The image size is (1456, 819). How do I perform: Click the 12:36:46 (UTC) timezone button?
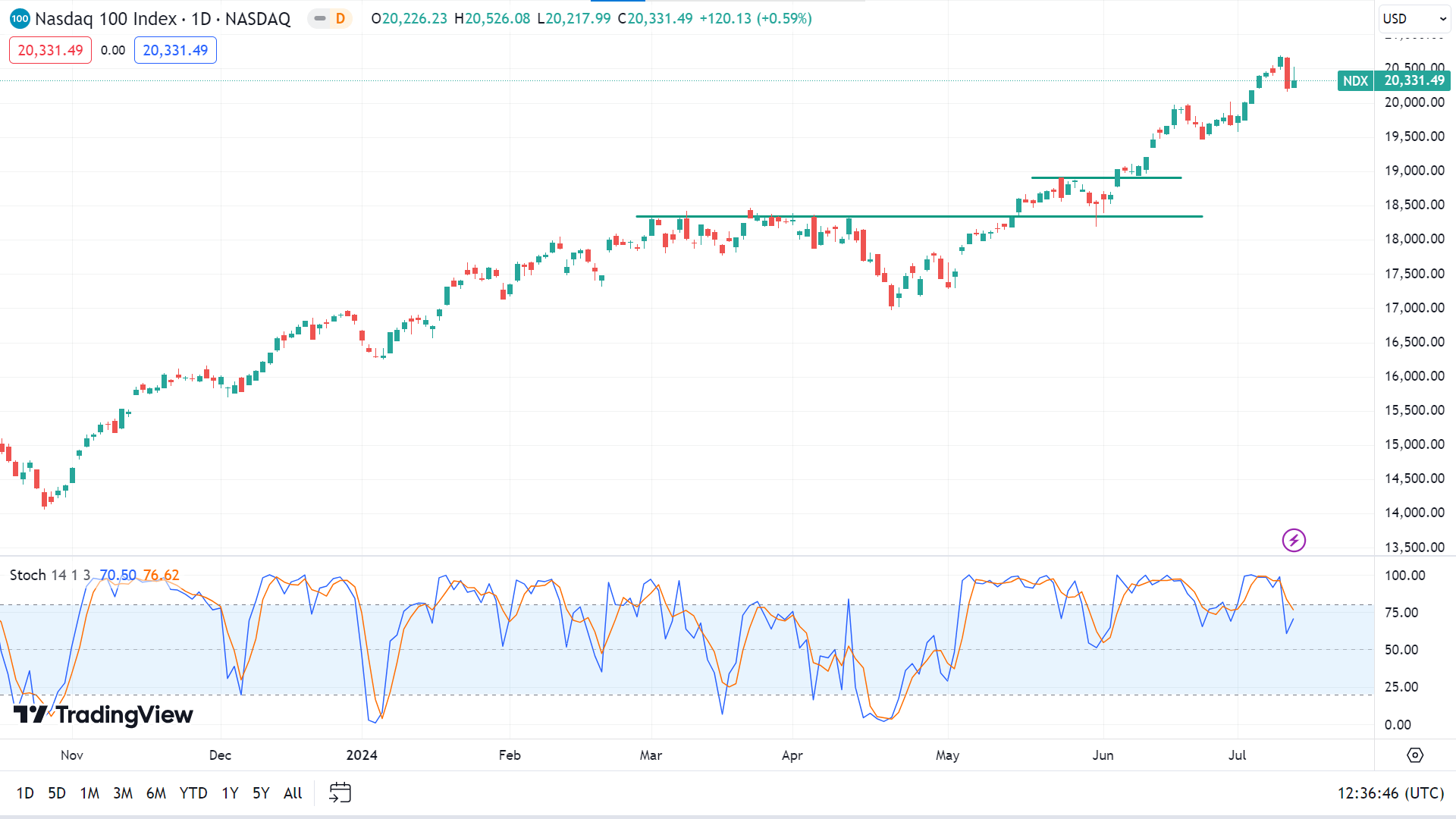click(1390, 793)
